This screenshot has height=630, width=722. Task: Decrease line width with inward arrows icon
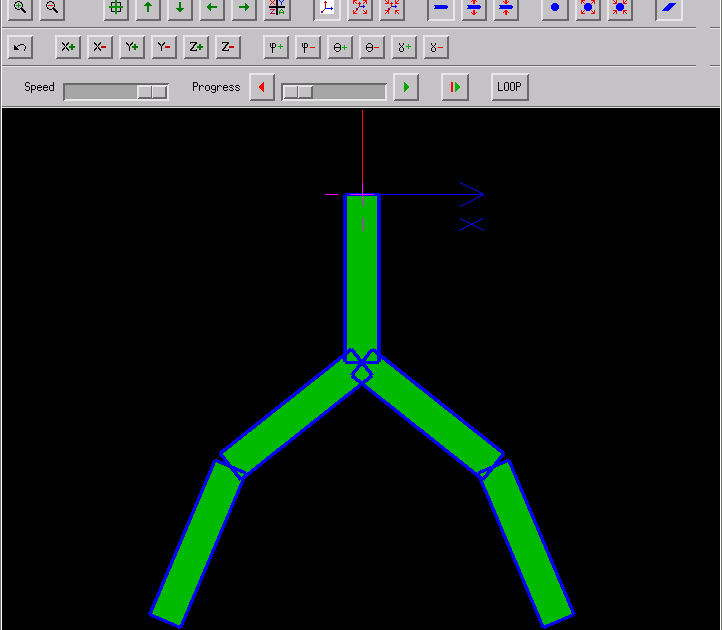coord(506,8)
